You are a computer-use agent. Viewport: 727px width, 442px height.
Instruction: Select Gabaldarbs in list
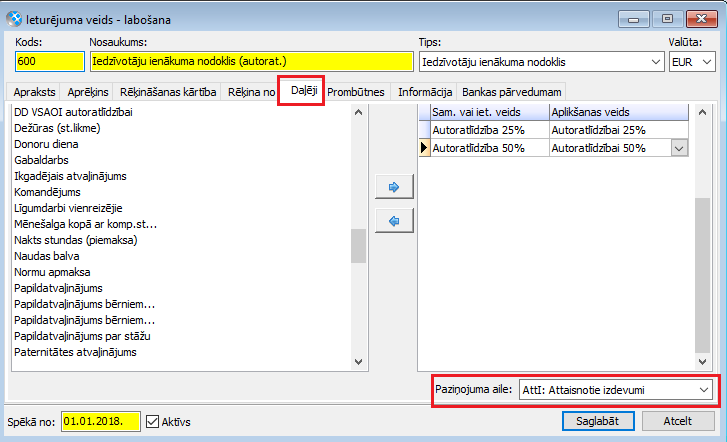pos(41,160)
